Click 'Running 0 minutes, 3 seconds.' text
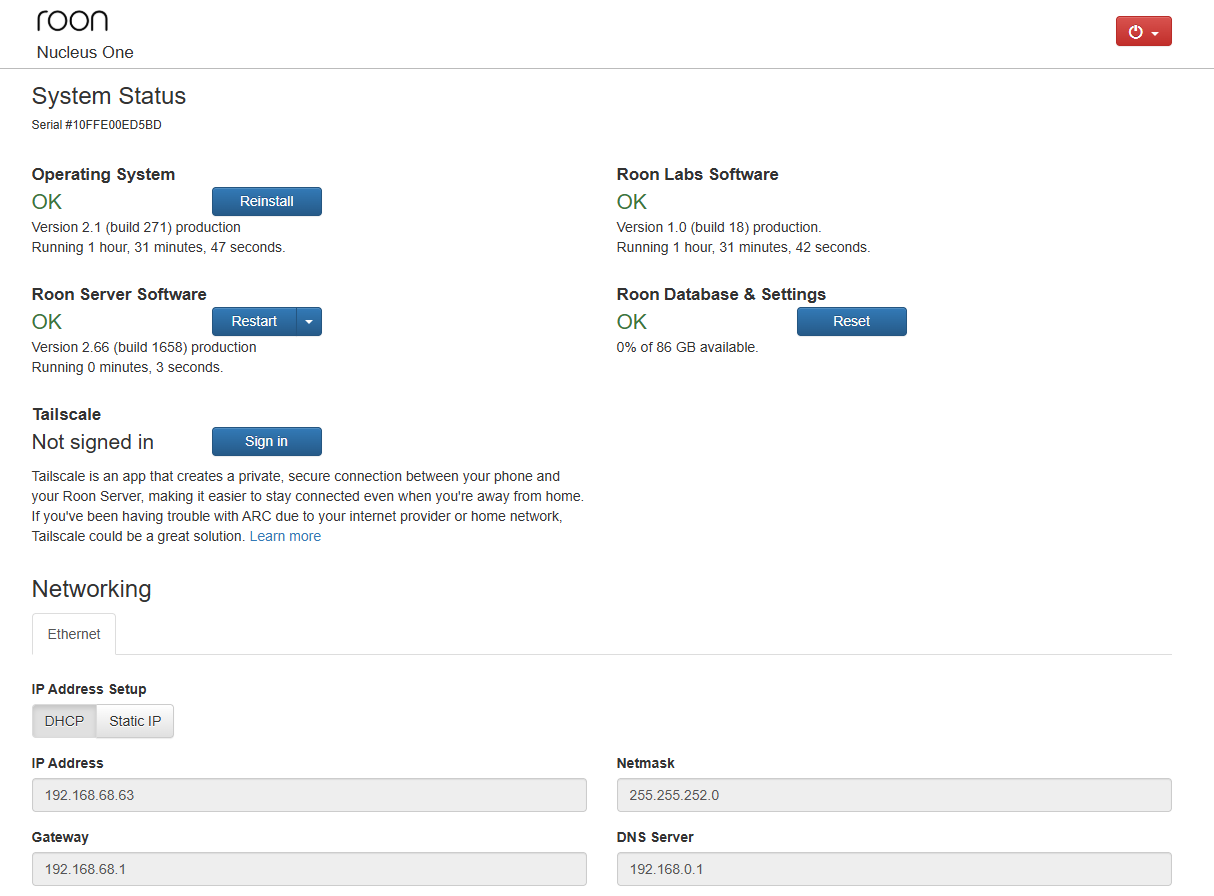The image size is (1214, 896). (x=127, y=367)
